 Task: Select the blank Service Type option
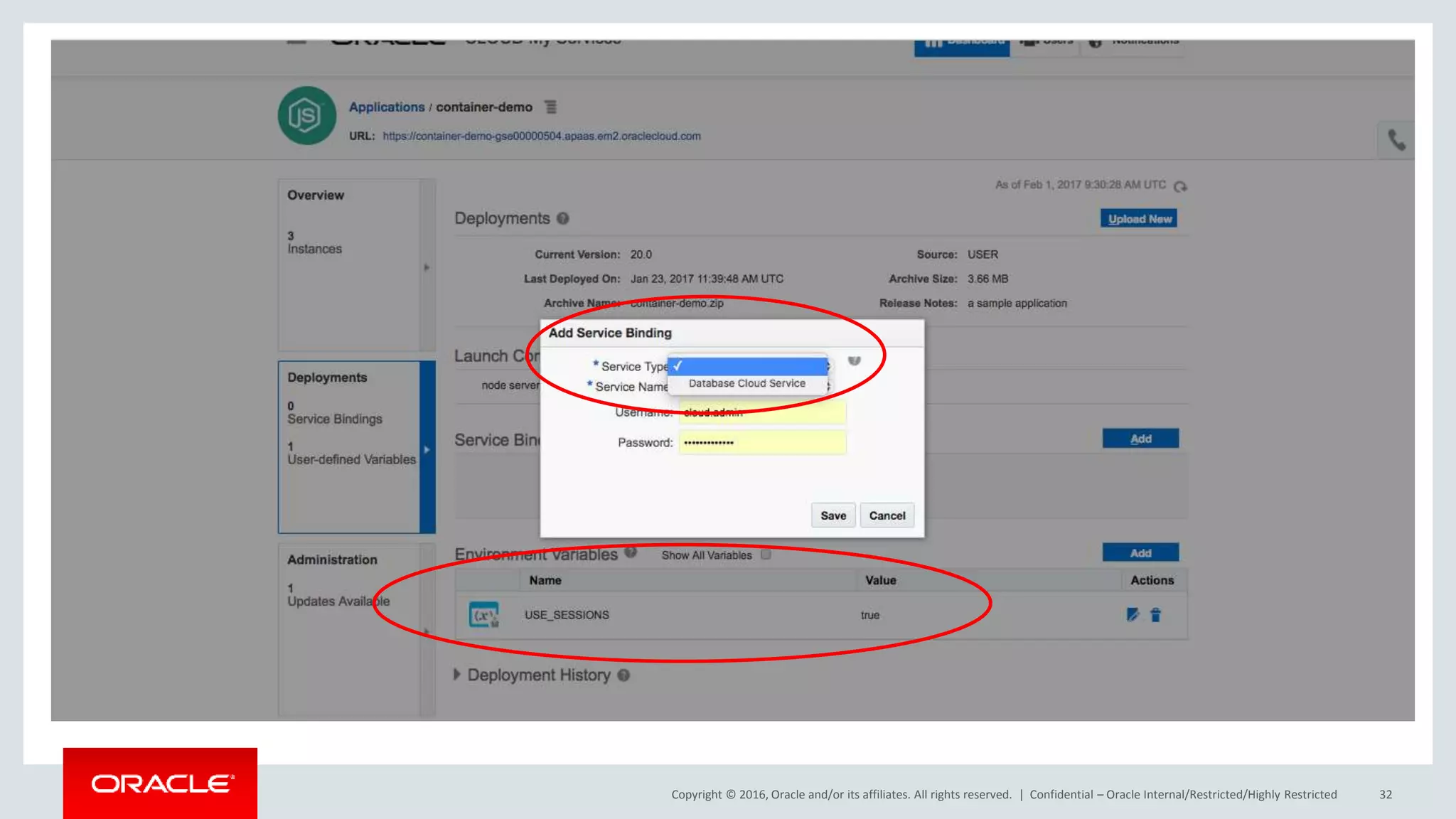748,366
